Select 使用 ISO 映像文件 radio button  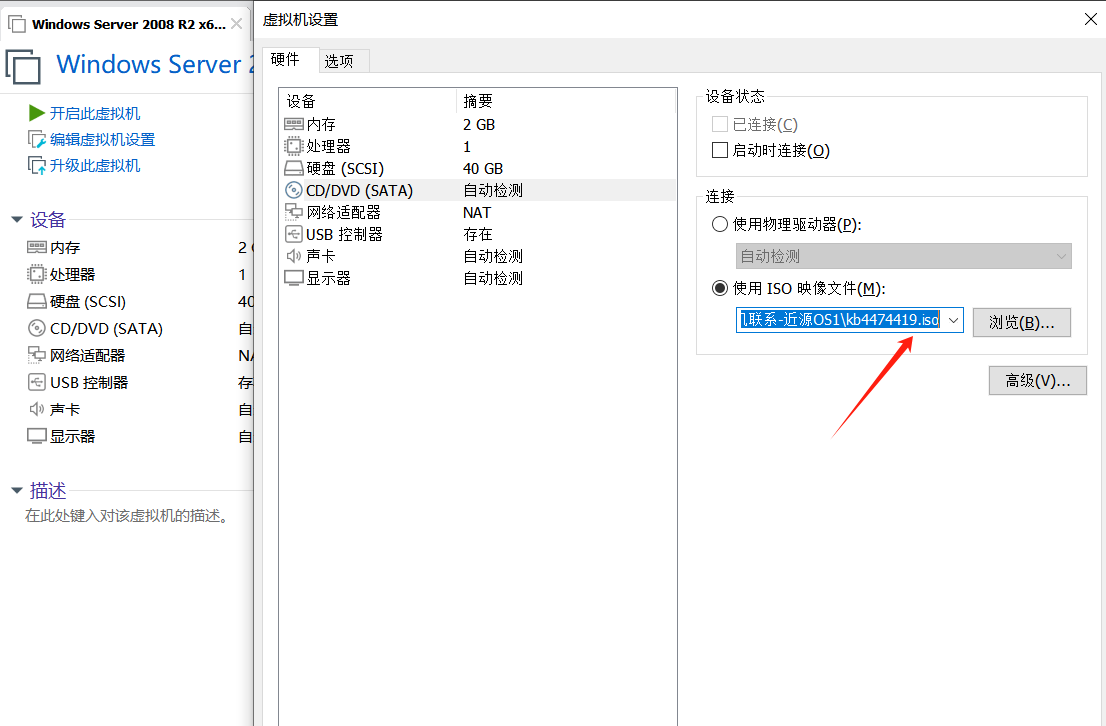pos(719,288)
